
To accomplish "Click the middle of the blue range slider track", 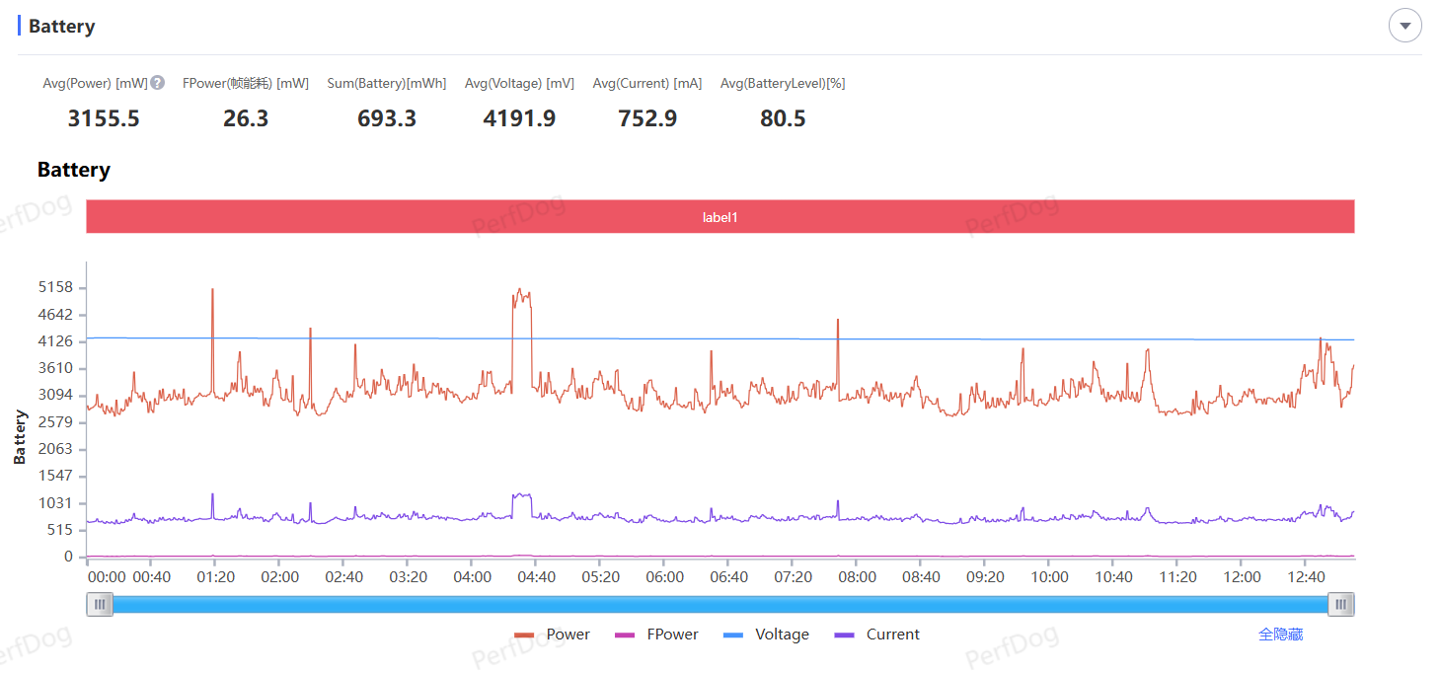I will point(720,604).
